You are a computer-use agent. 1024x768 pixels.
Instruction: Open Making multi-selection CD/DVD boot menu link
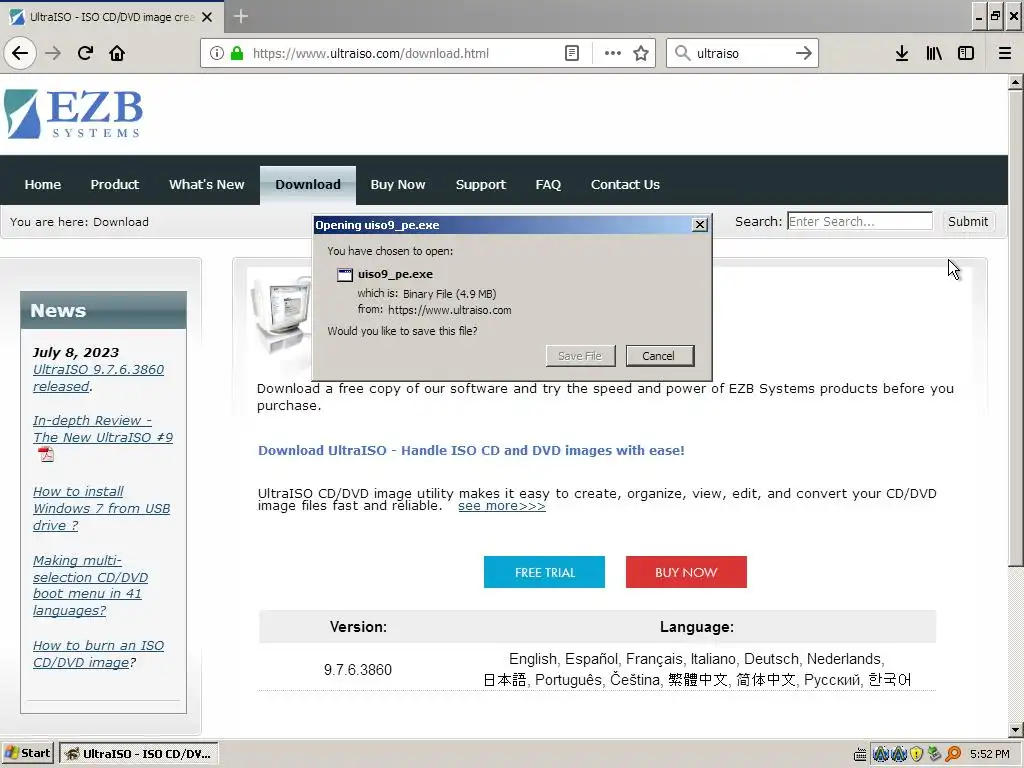90,585
